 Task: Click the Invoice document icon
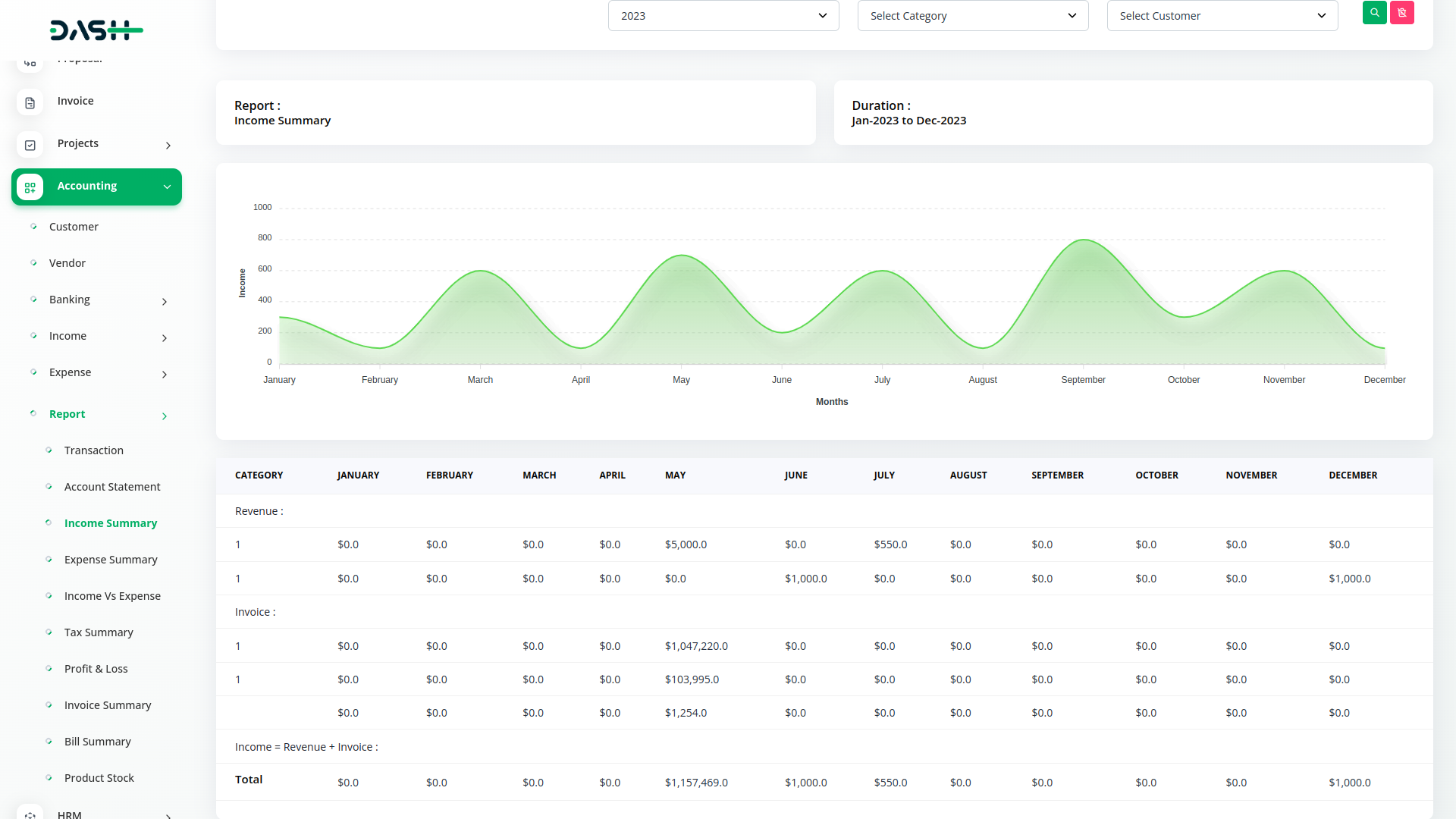click(x=30, y=102)
